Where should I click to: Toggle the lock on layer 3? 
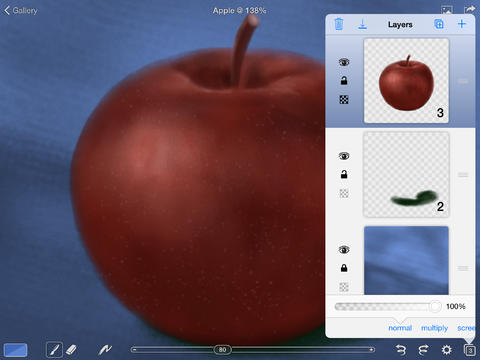pyautogui.click(x=344, y=80)
